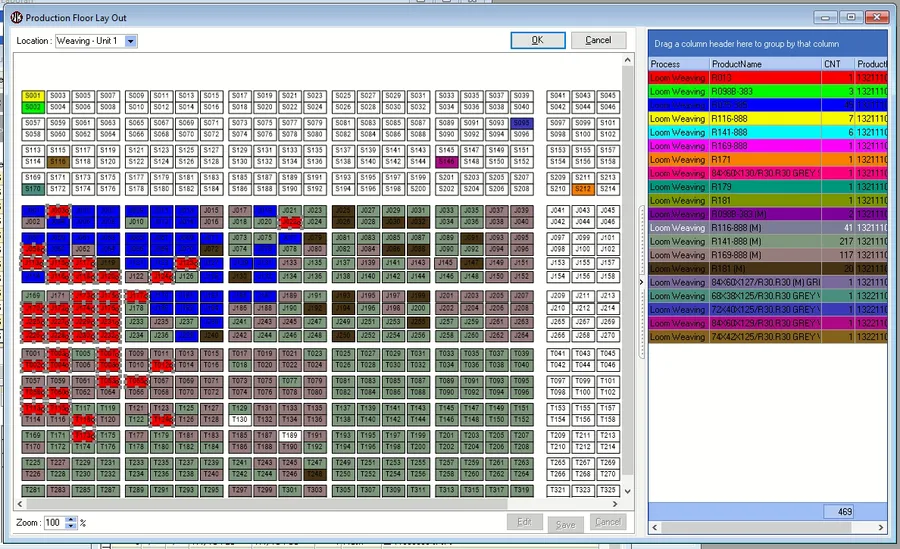Select the brown R181 (M) row

[768, 269]
